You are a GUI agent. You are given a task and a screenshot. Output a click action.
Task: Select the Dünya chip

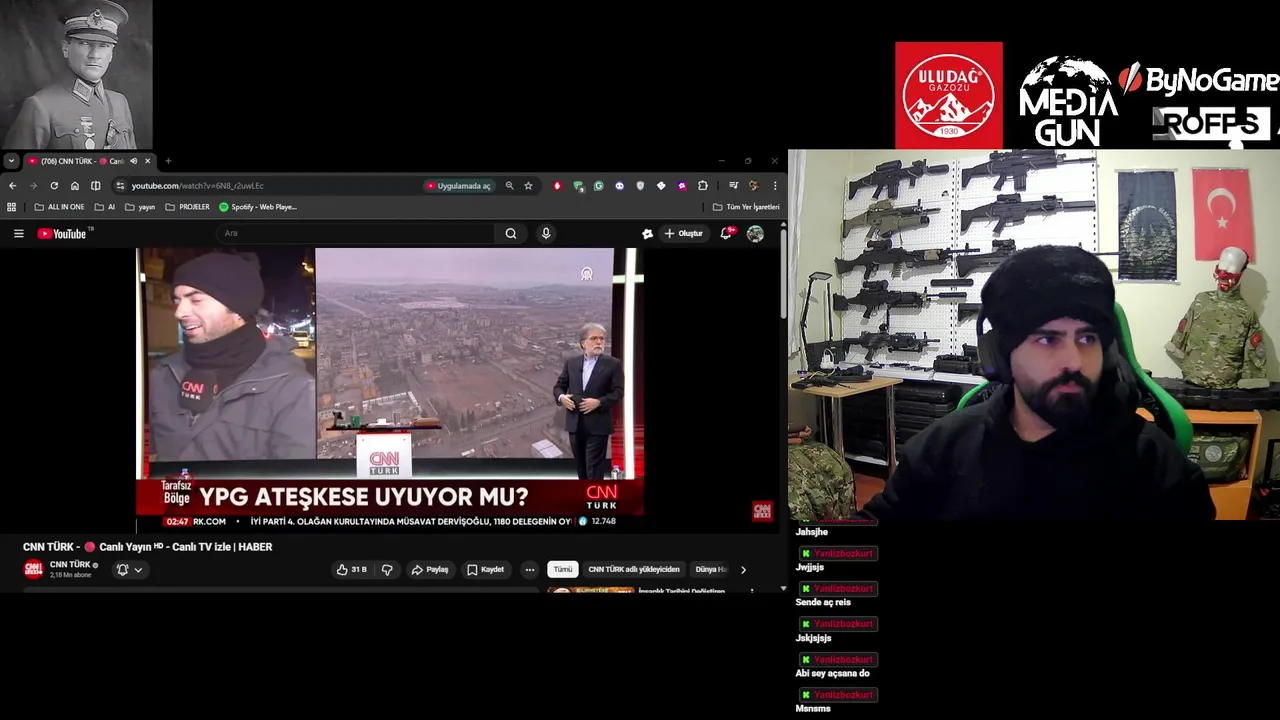(711, 569)
